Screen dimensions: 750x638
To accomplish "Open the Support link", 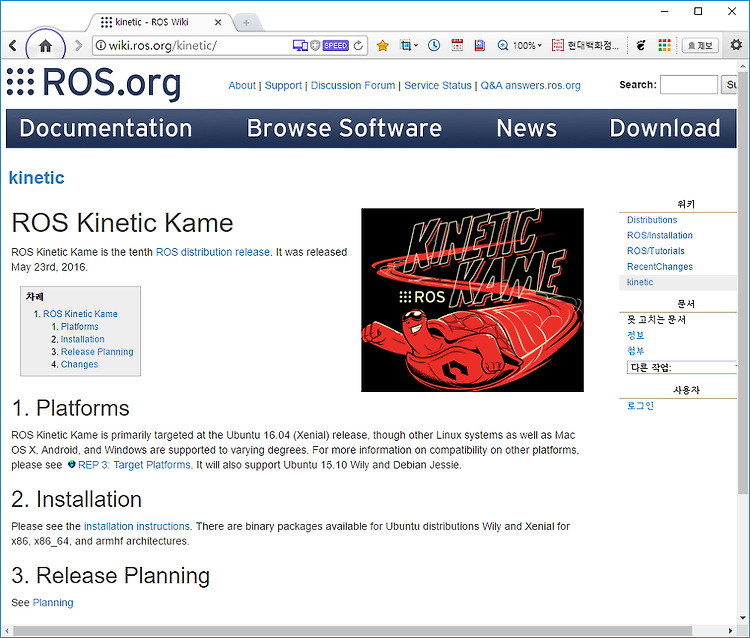I will coord(283,85).
